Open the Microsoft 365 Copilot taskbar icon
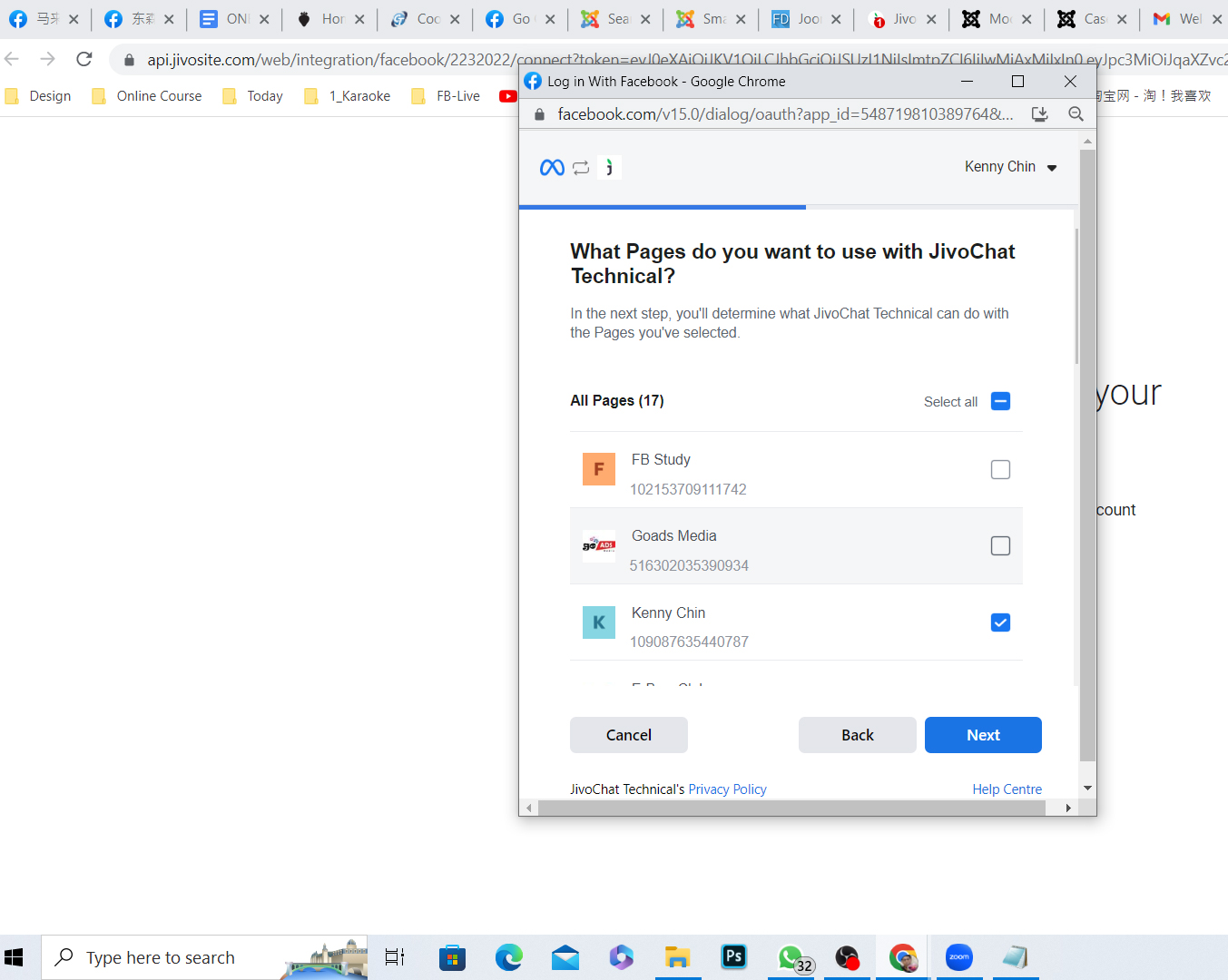Screen dimensions: 1228x980 pyautogui.click(x=622, y=957)
